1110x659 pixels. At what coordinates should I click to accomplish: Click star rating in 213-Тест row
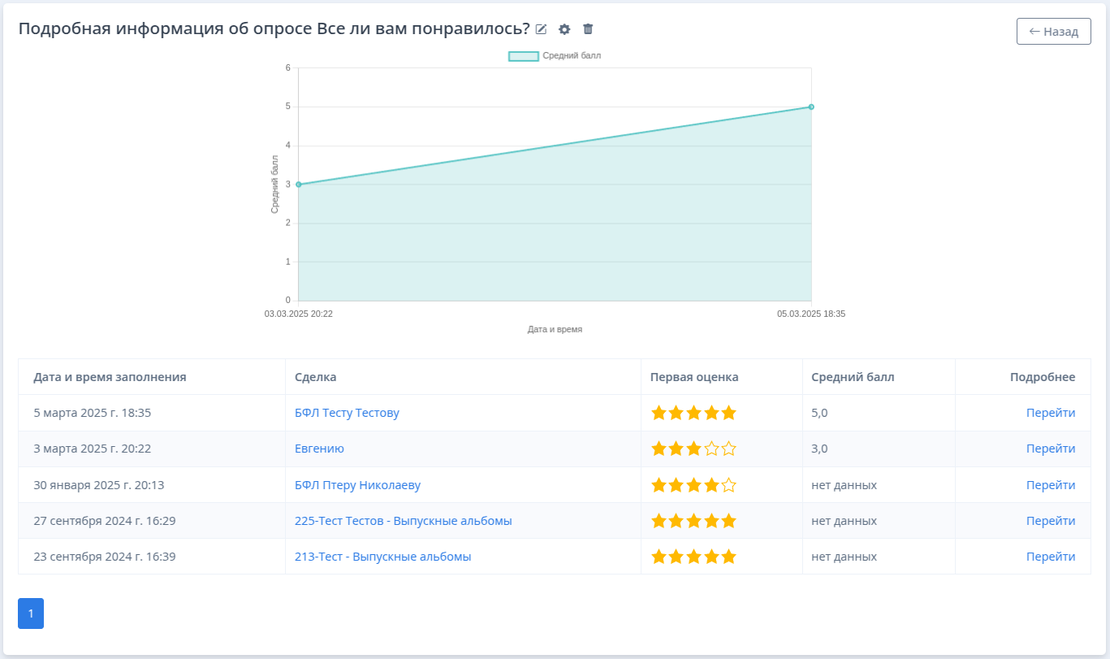point(693,557)
